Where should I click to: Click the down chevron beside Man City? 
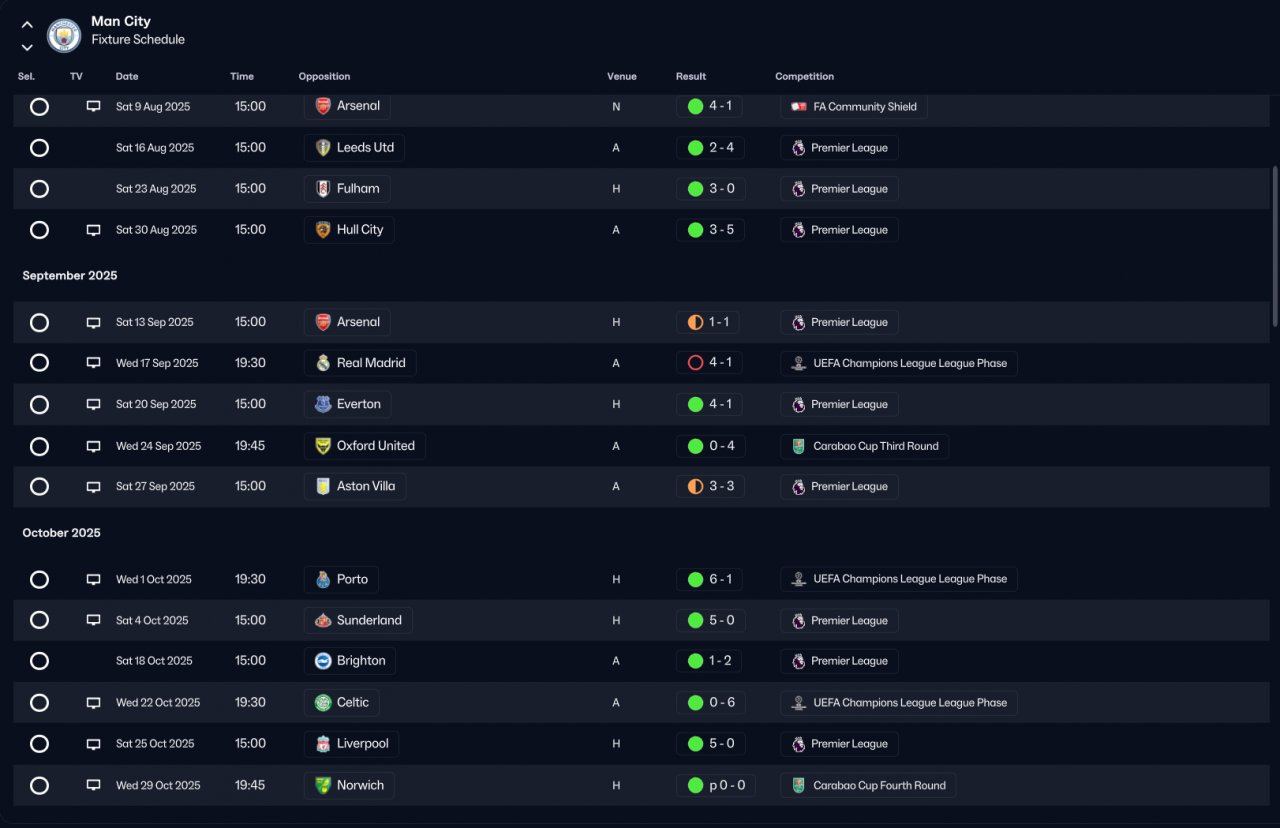click(x=27, y=47)
